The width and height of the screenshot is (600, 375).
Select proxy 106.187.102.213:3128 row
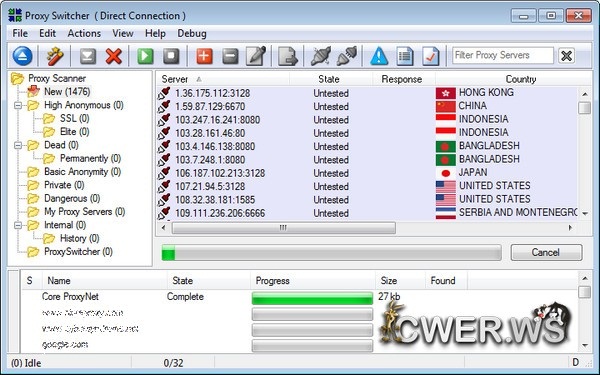tap(367, 173)
